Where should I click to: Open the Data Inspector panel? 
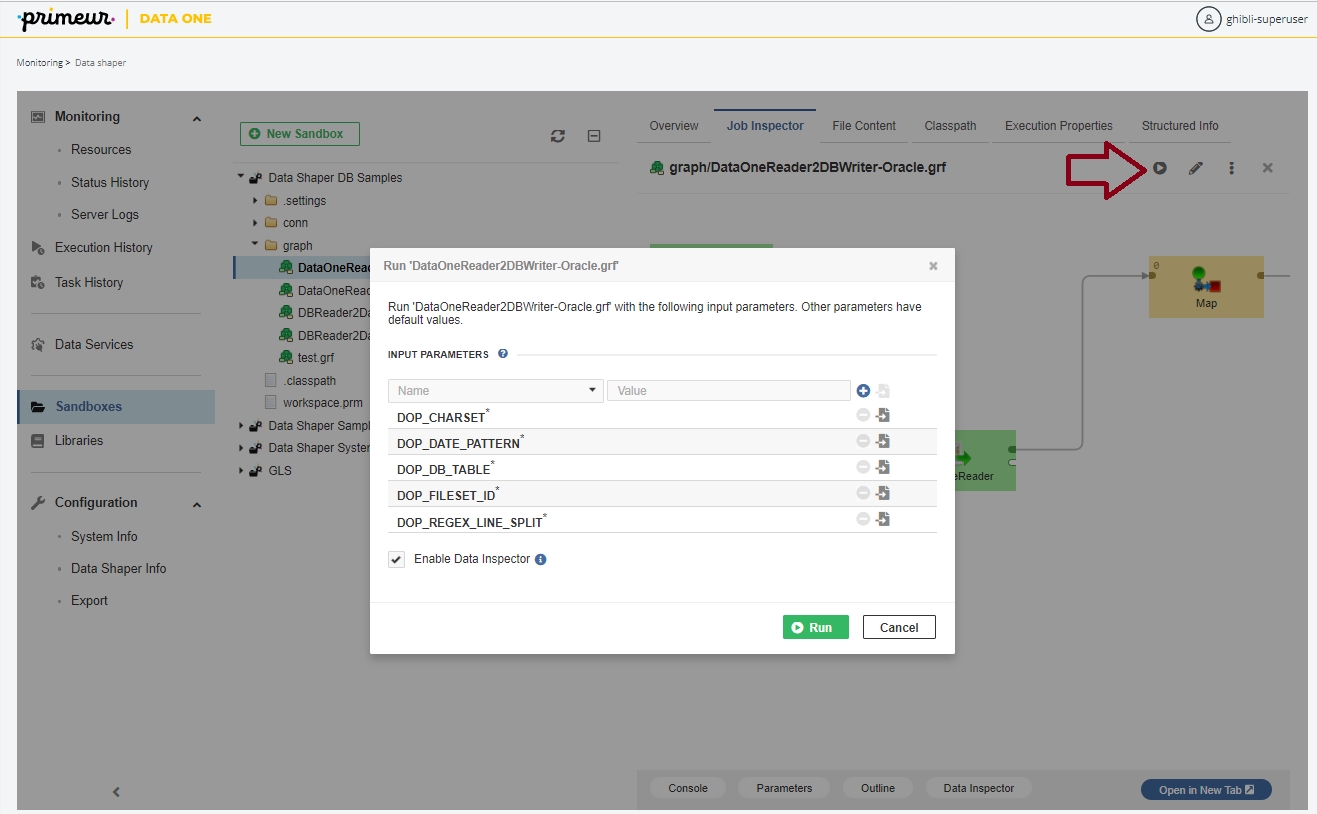pos(979,788)
